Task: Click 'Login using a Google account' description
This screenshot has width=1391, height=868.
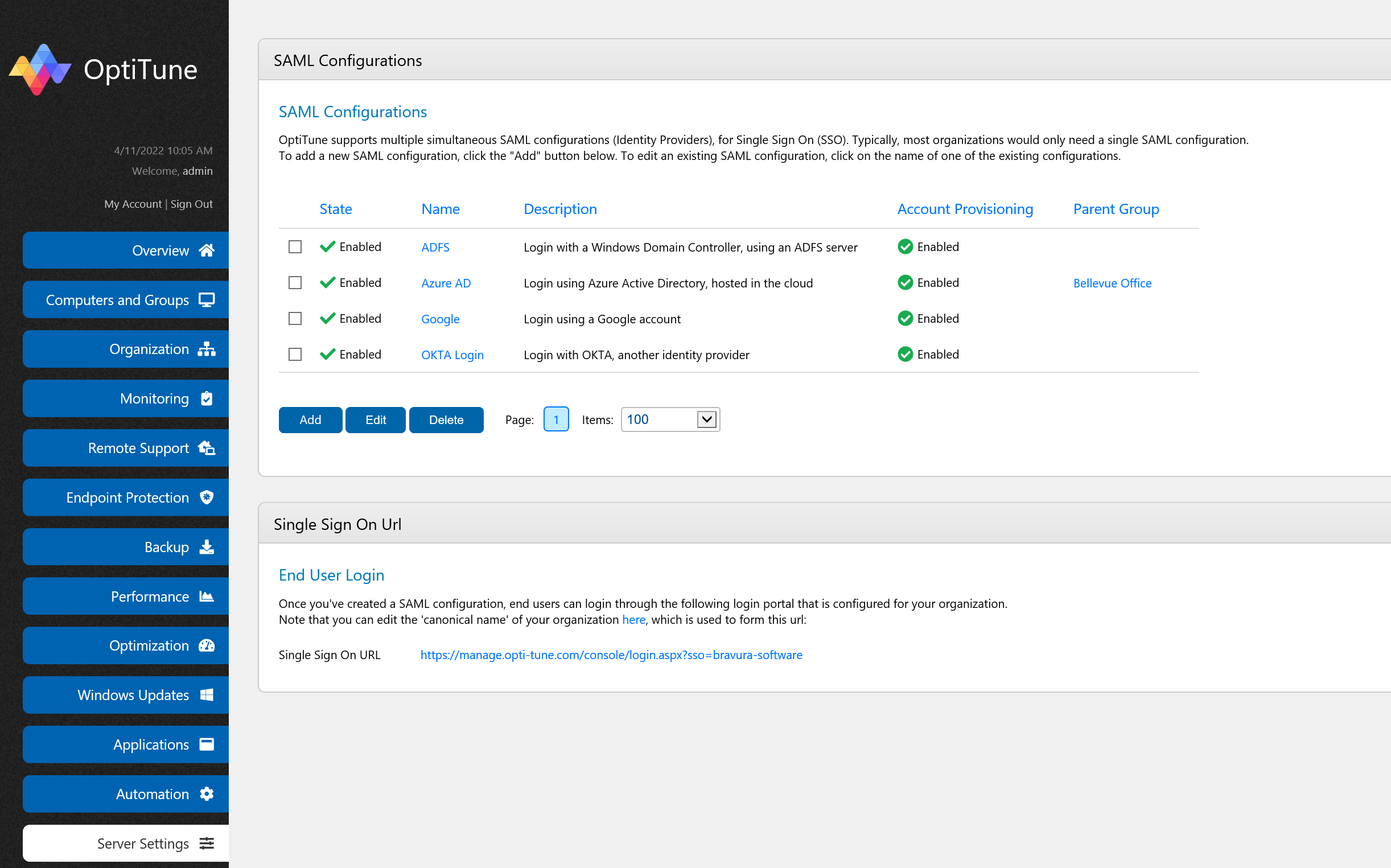Action: 602,319
